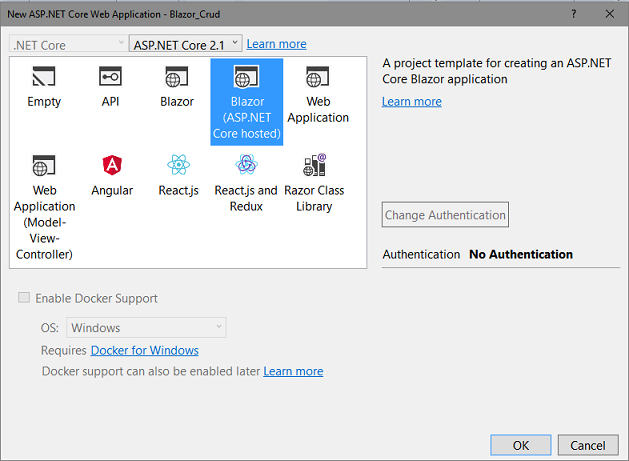Pick the Razor Class Library template icon
Screen dimensions: 629x461
[x=314, y=165]
